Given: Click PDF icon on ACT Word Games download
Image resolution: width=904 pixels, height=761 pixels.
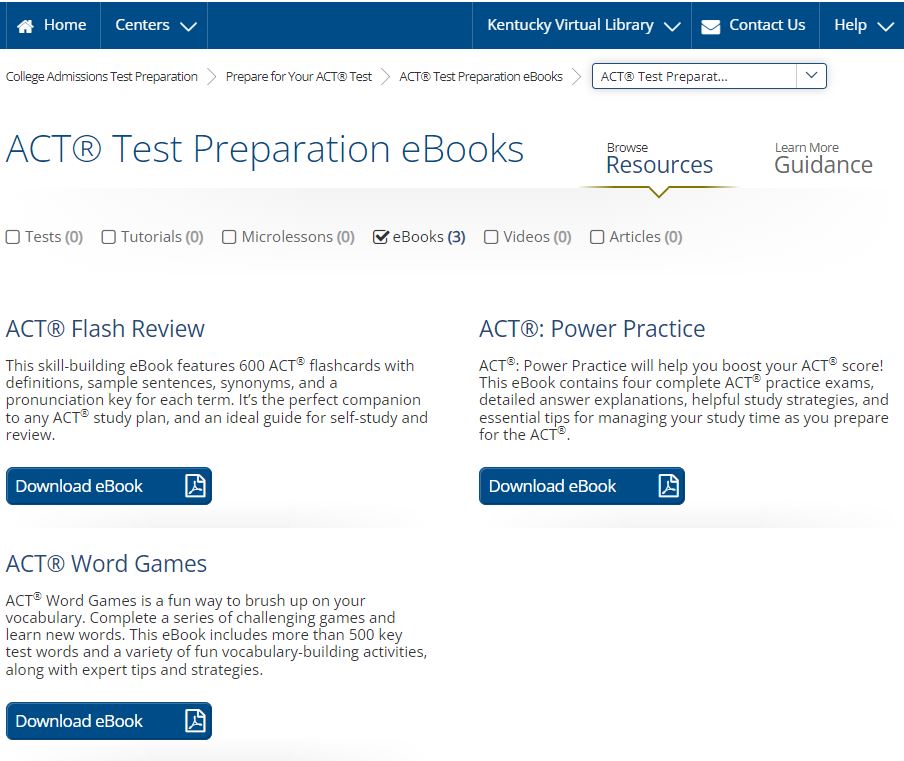Looking at the screenshot, I should 195,721.
